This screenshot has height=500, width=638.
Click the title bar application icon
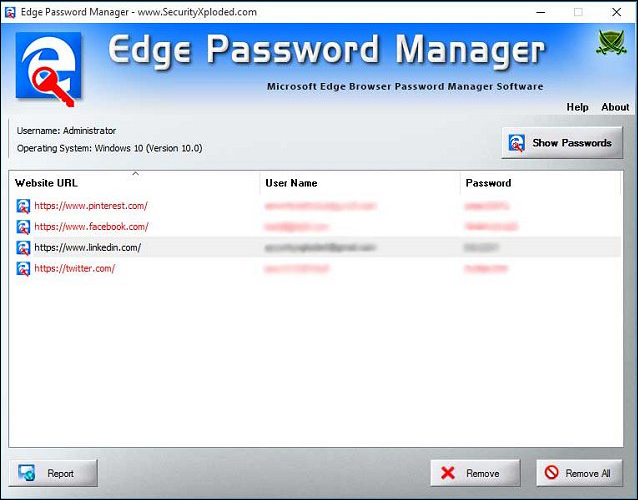10,12
